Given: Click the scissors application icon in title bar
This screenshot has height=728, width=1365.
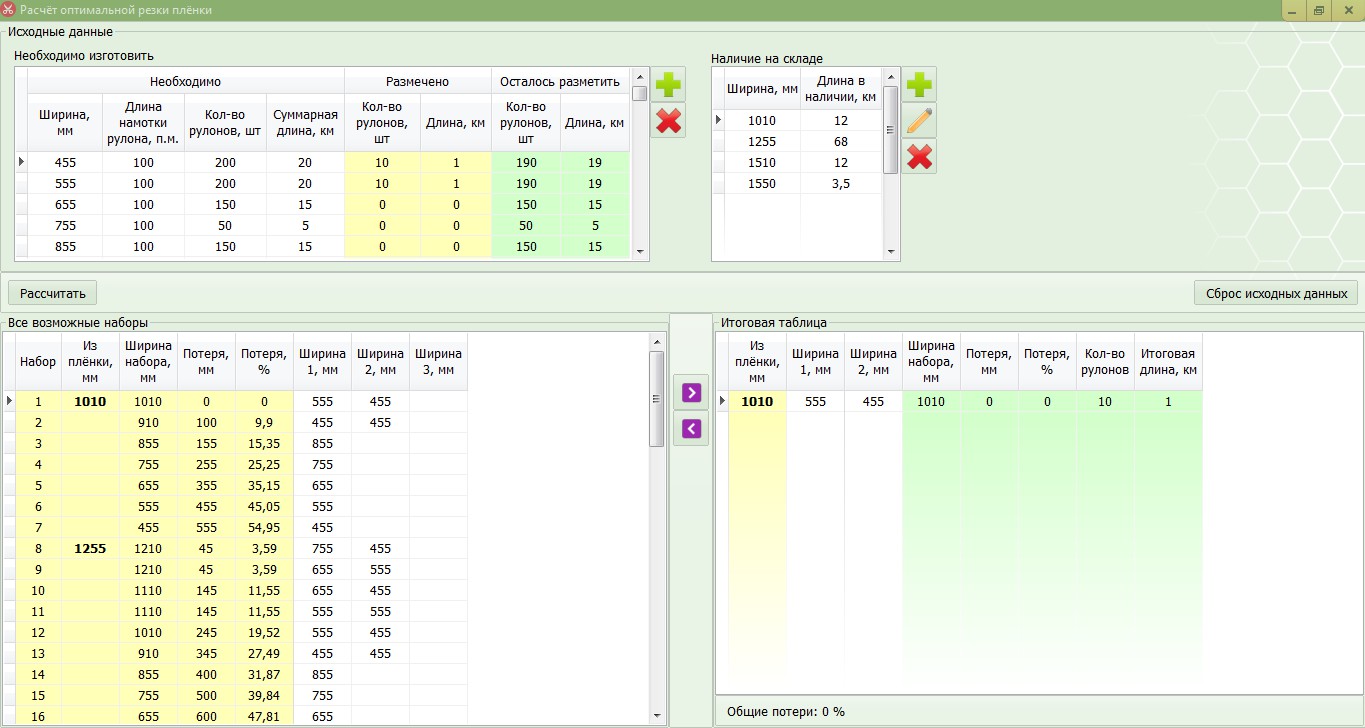Looking at the screenshot, I should 9,10.
